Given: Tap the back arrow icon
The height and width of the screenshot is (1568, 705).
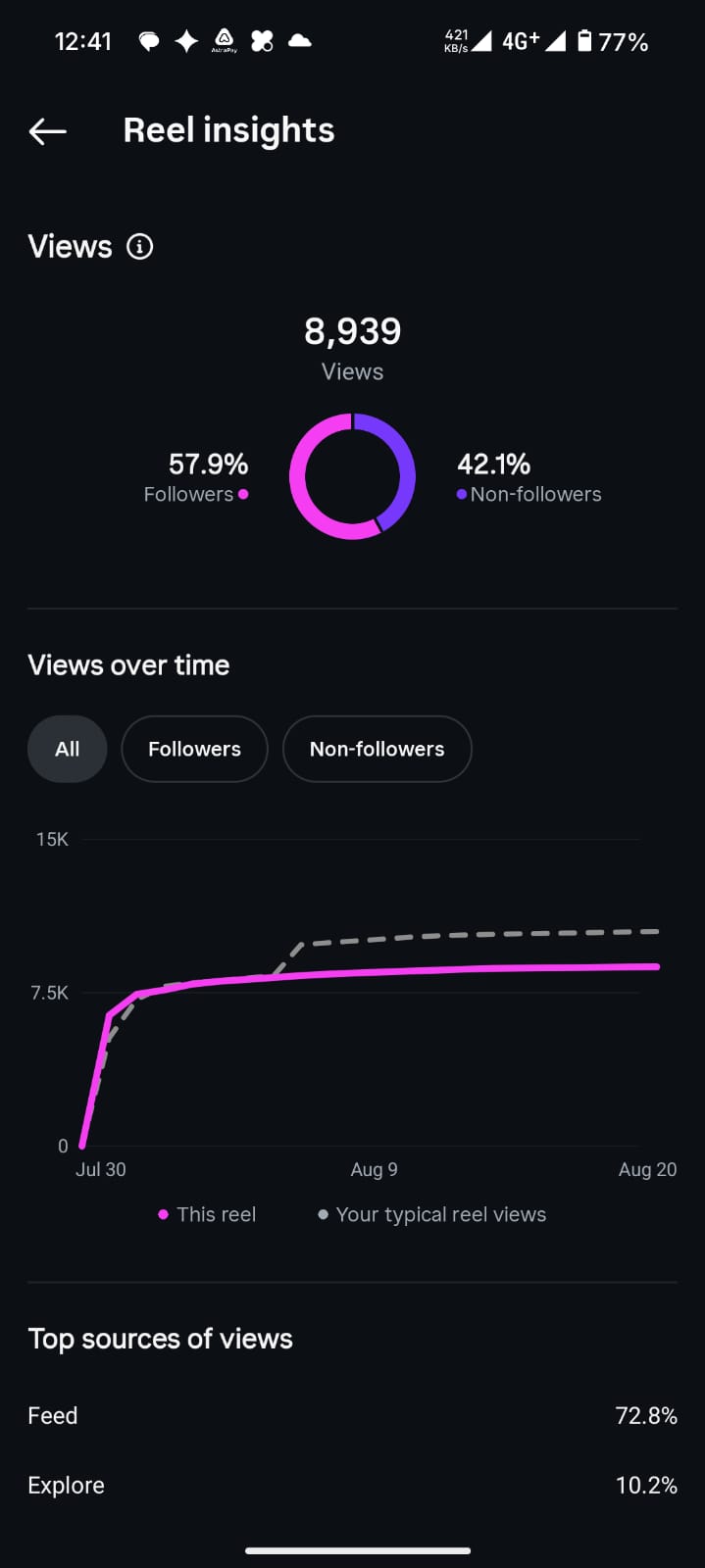Looking at the screenshot, I should pyautogui.click(x=47, y=131).
